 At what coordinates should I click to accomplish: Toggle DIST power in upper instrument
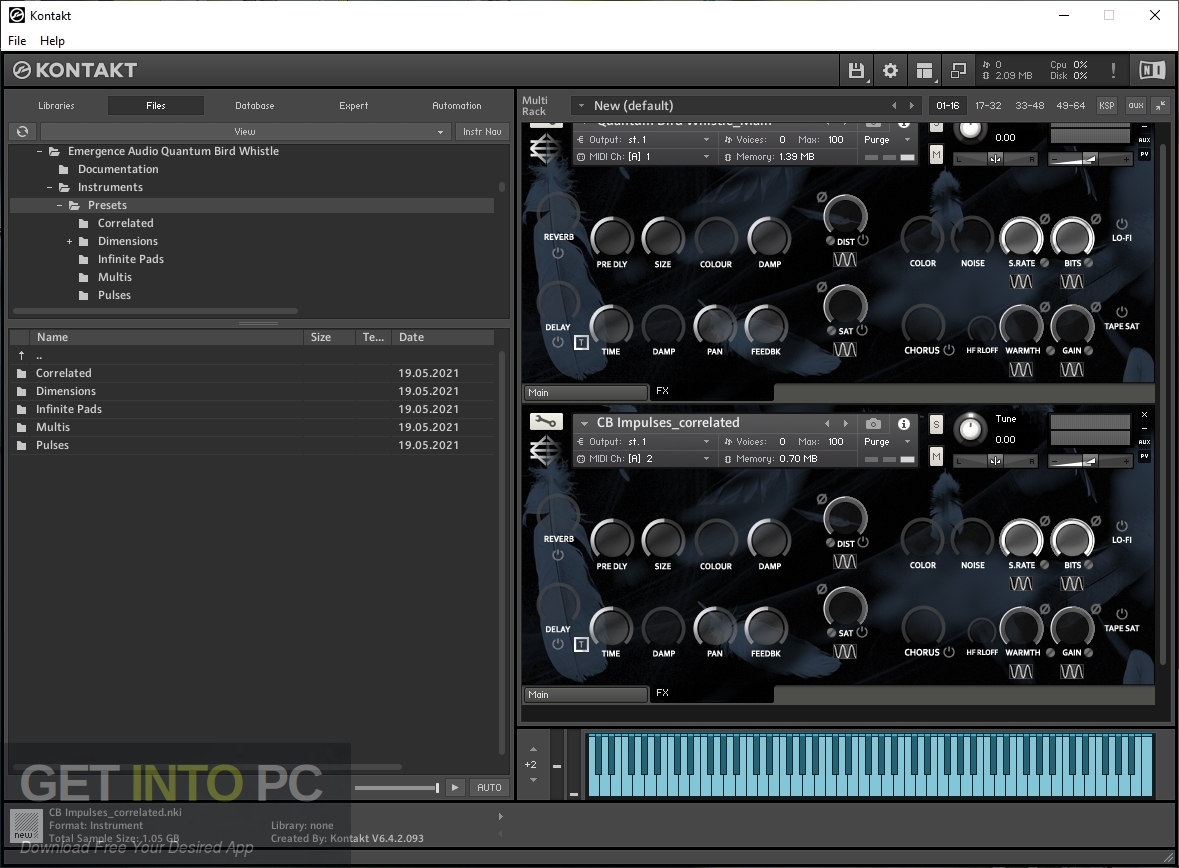click(863, 241)
